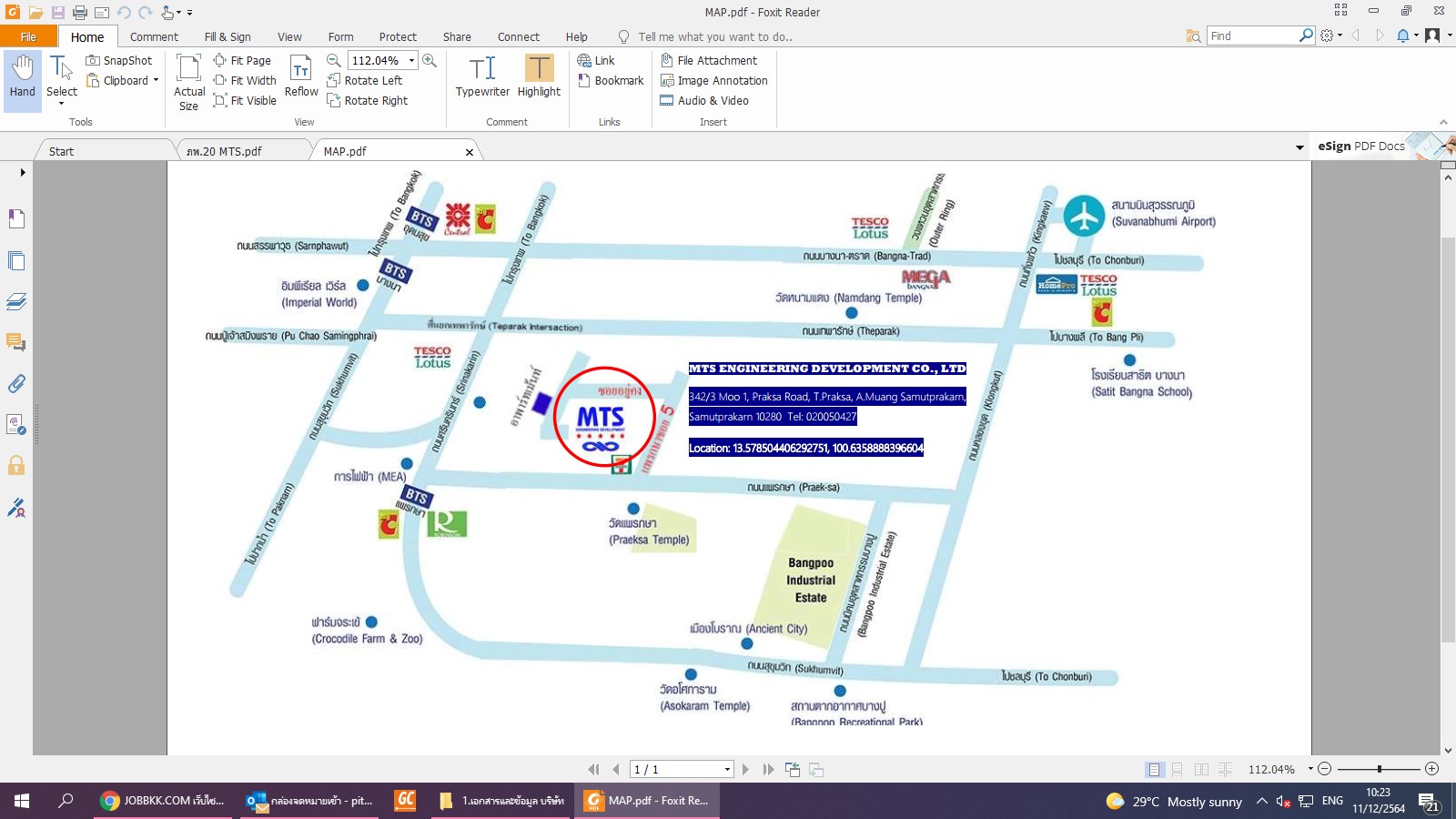
Task: Add a Bookmark
Action: pyautogui.click(x=611, y=80)
